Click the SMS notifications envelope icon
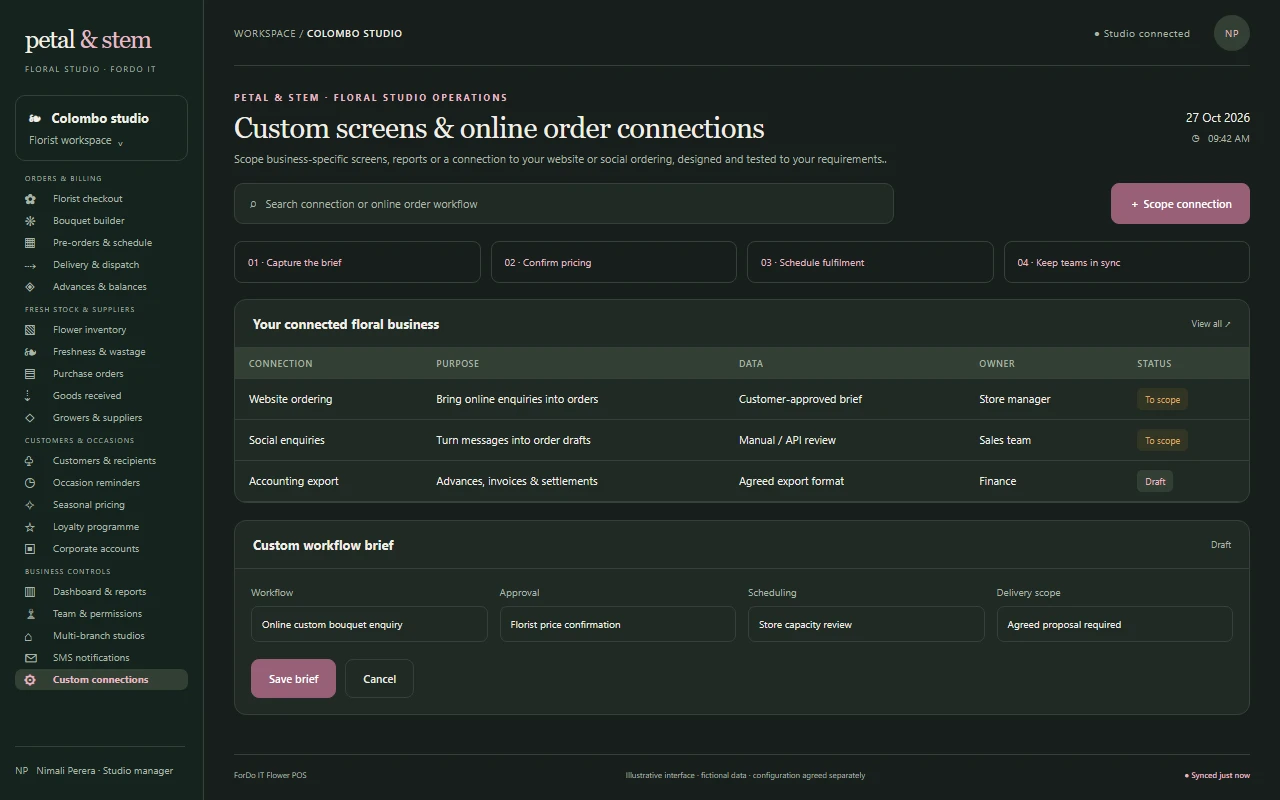The height and width of the screenshot is (800, 1280). pyautogui.click(x=30, y=658)
